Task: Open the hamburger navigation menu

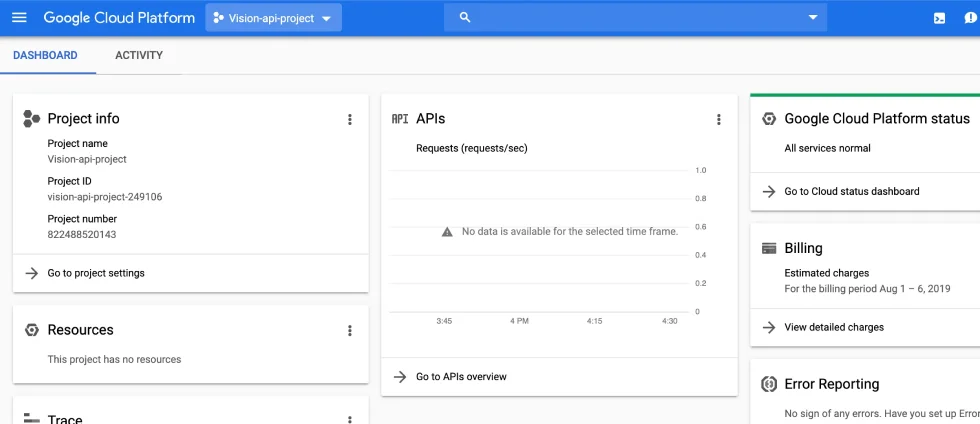Action: pos(19,18)
